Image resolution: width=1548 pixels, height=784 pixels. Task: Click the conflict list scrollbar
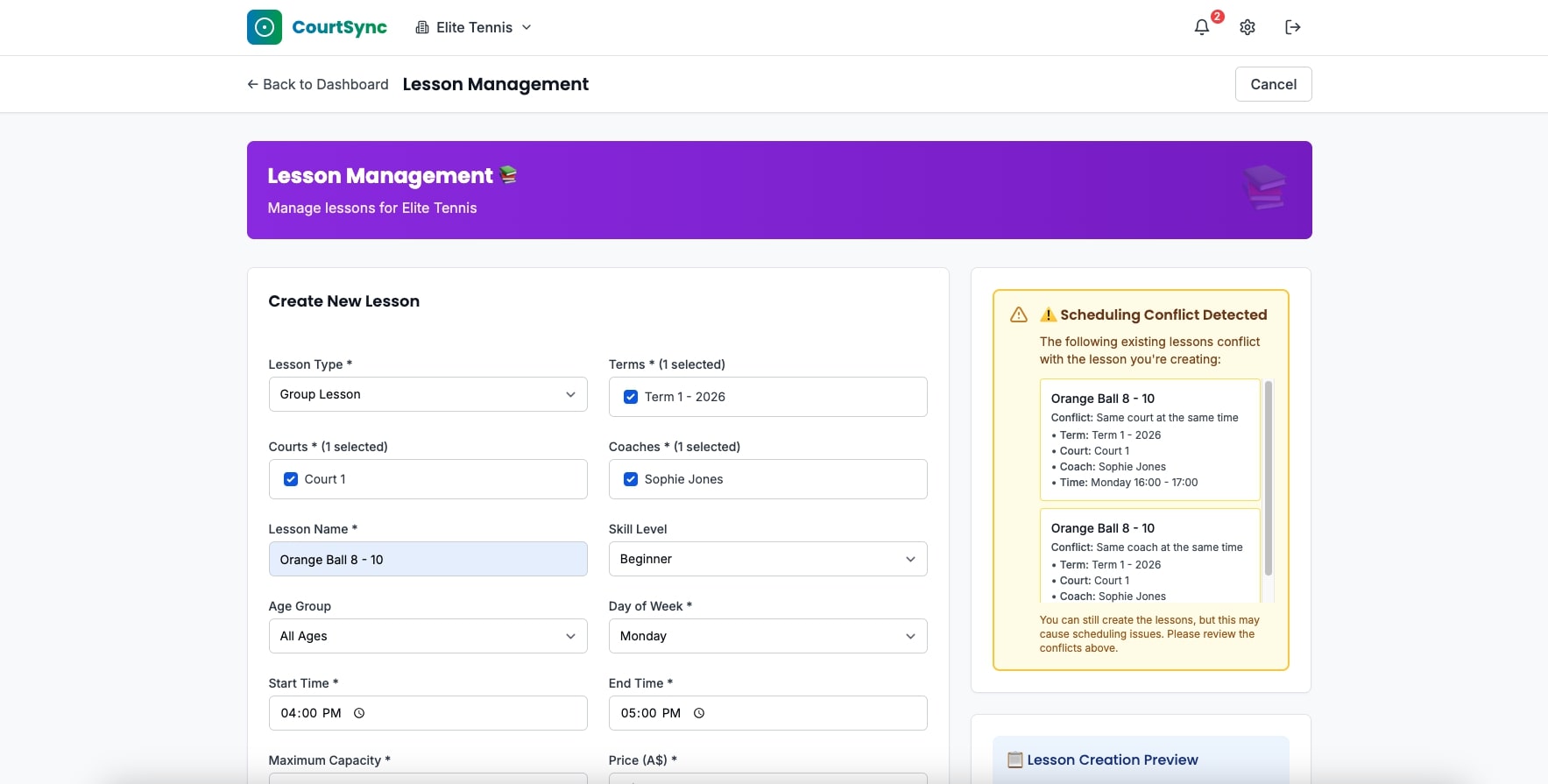pos(1268,477)
